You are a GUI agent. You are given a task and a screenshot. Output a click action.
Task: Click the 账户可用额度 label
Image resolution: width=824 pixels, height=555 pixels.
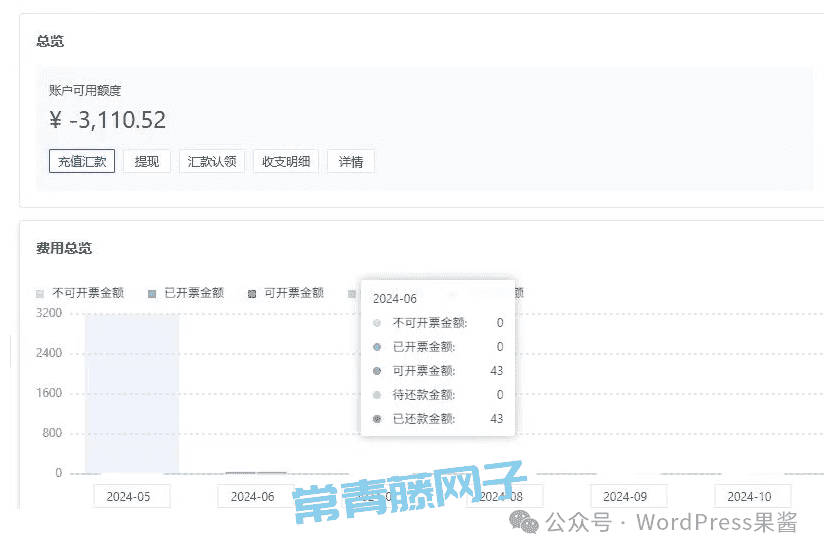(85, 90)
